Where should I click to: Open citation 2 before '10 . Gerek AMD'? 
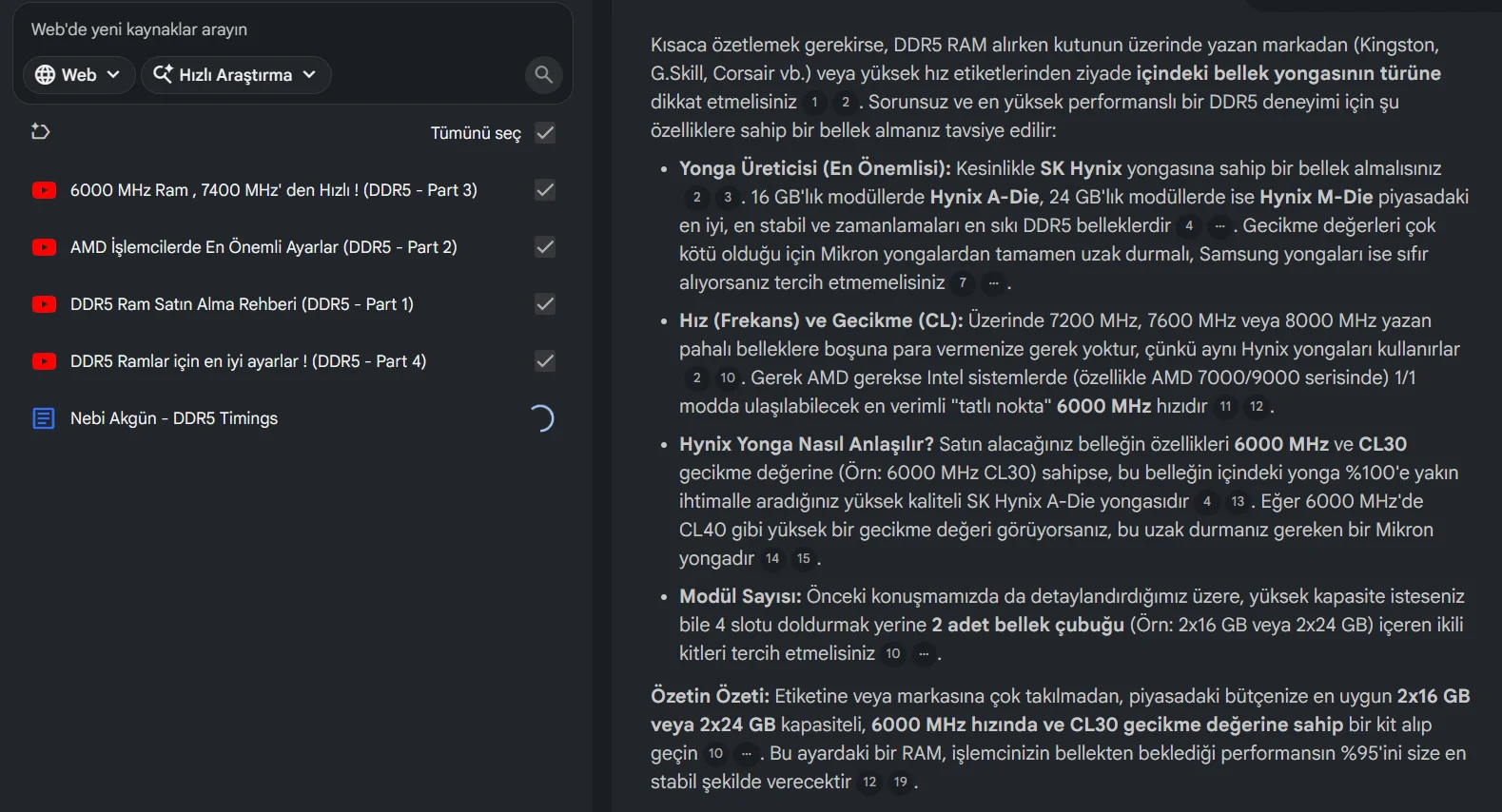click(697, 378)
